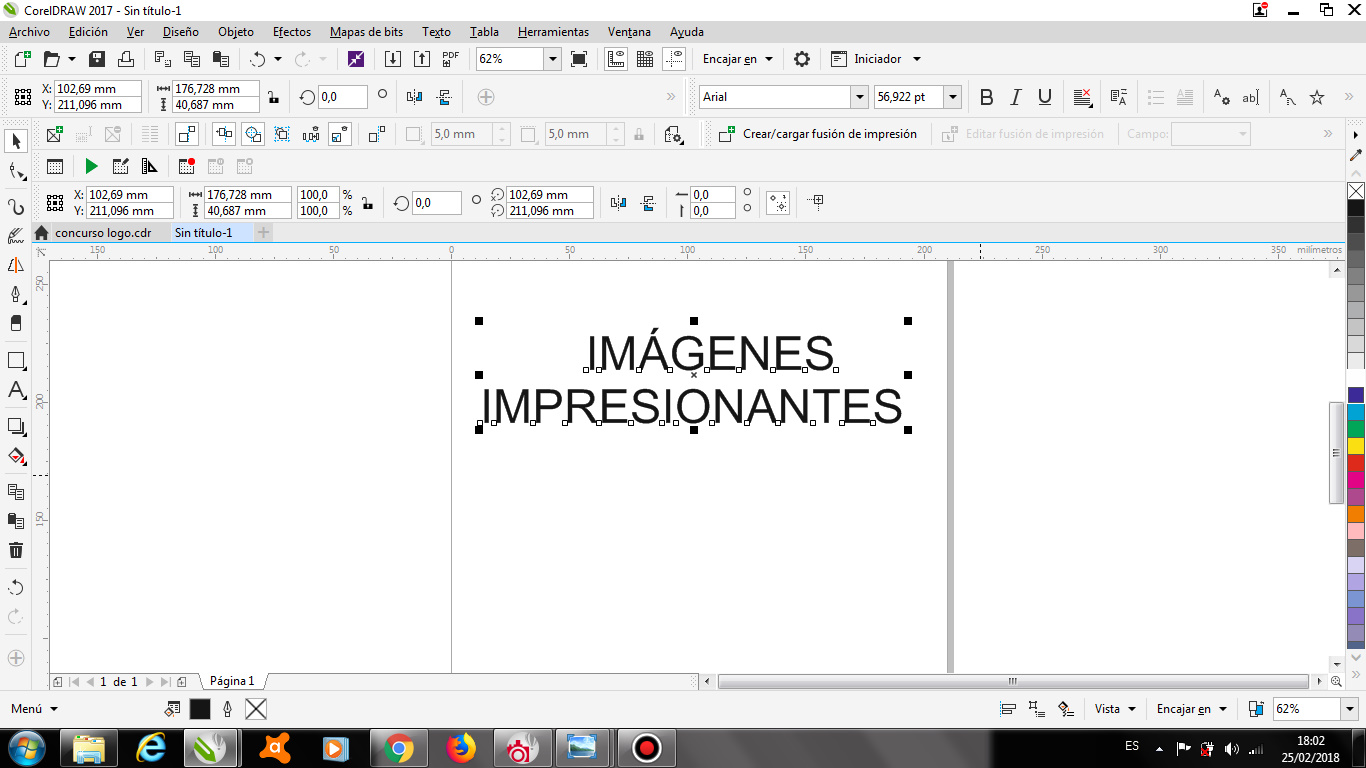Image resolution: width=1366 pixels, height=768 pixels.
Task: Click the Paste clipboard icon
Action: pyautogui.click(x=221, y=59)
